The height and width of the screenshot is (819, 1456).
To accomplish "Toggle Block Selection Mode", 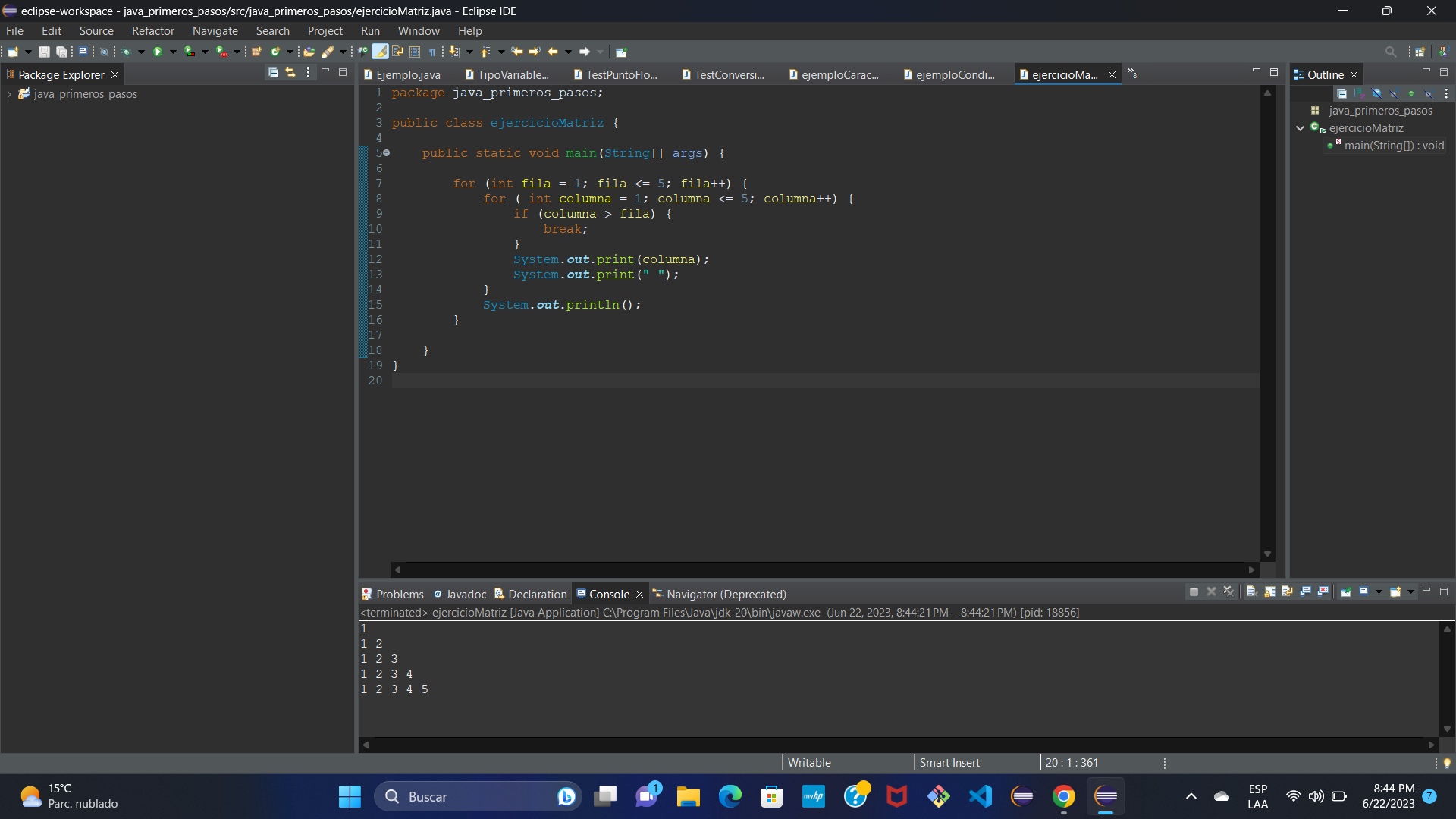I will (x=415, y=52).
